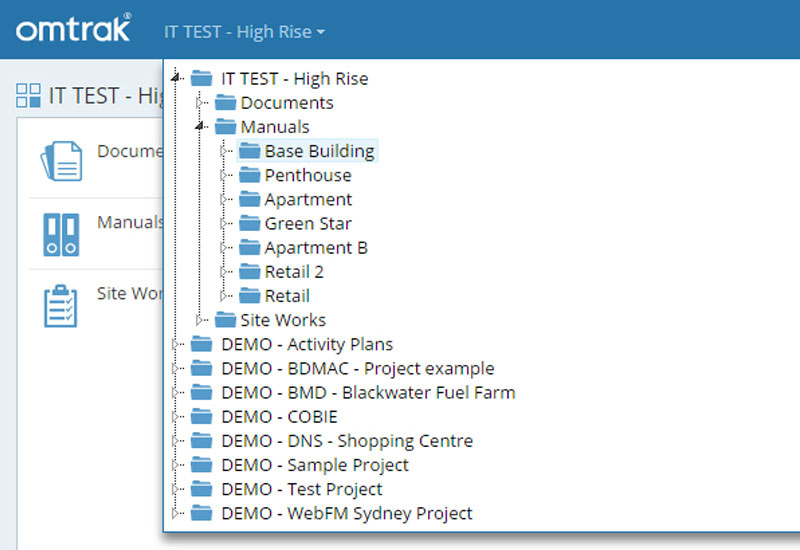Click the Green Star folder icon

coord(249,223)
